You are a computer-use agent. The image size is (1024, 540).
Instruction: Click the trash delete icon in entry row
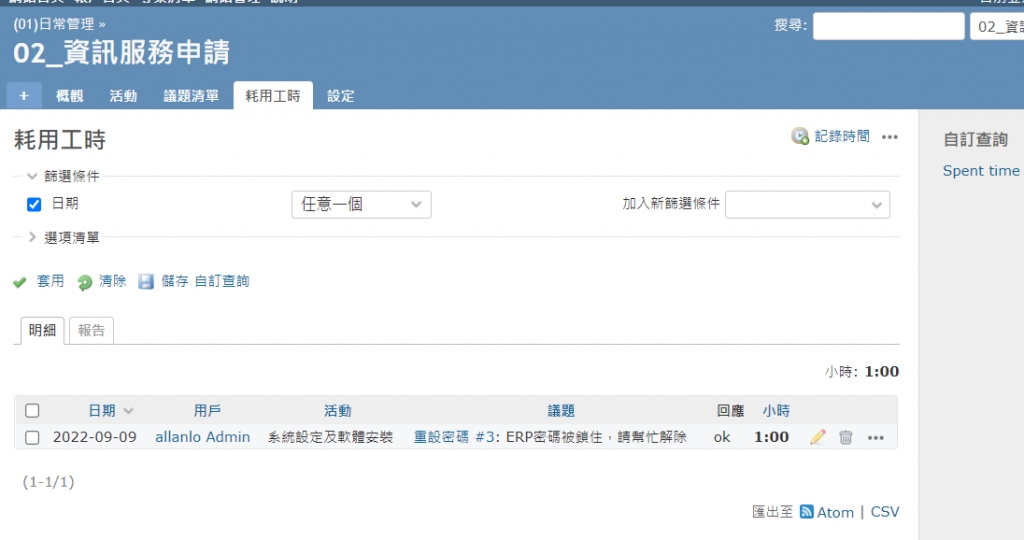pos(846,437)
